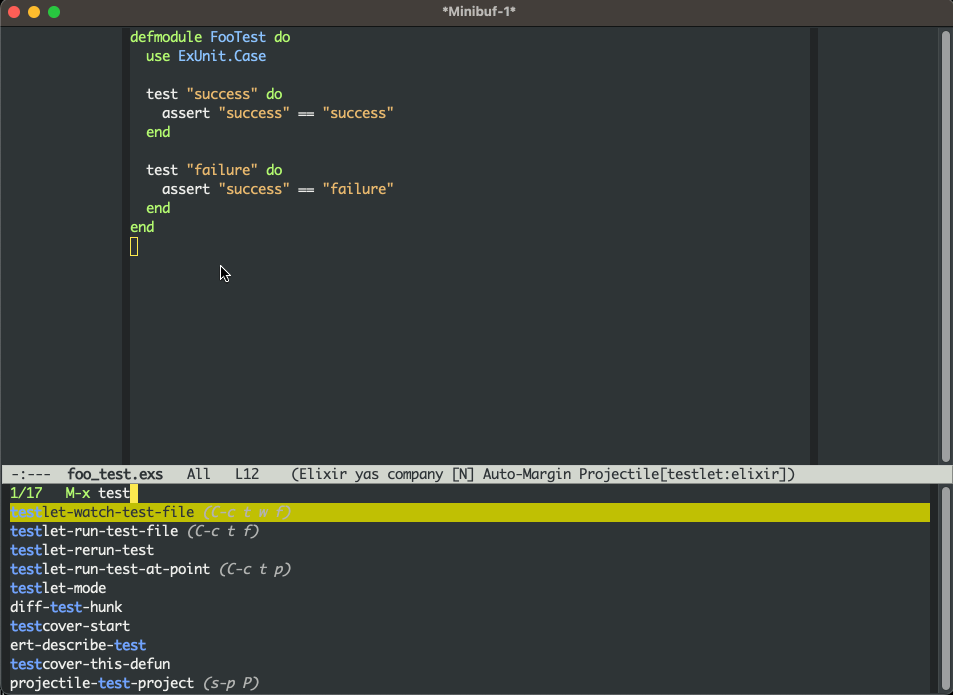Click the 1/17 candidate counter
This screenshot has height=695, width=953.
[x=26, y=493]
